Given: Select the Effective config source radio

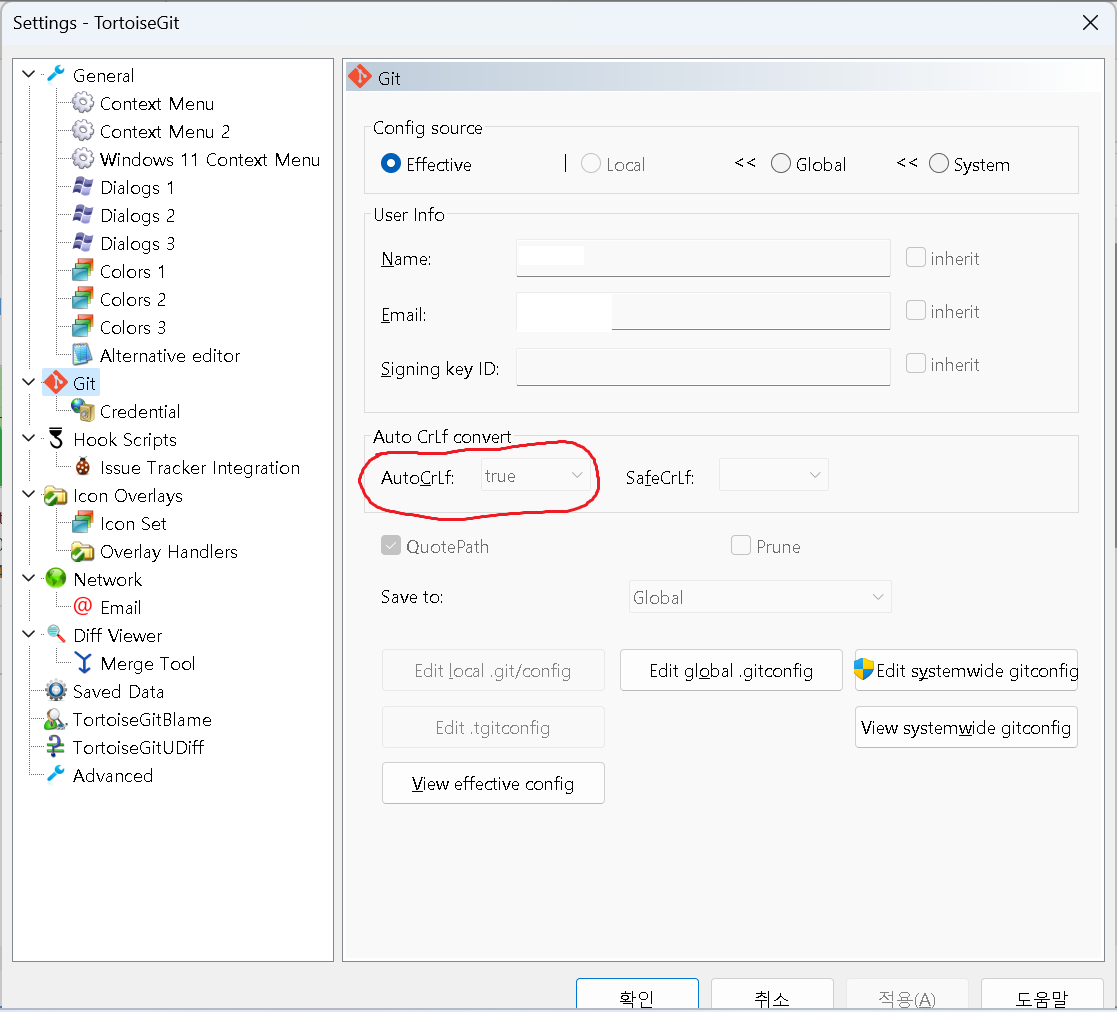Looking at the screenshot, I should pyautogui.click(x=390, y=164).
